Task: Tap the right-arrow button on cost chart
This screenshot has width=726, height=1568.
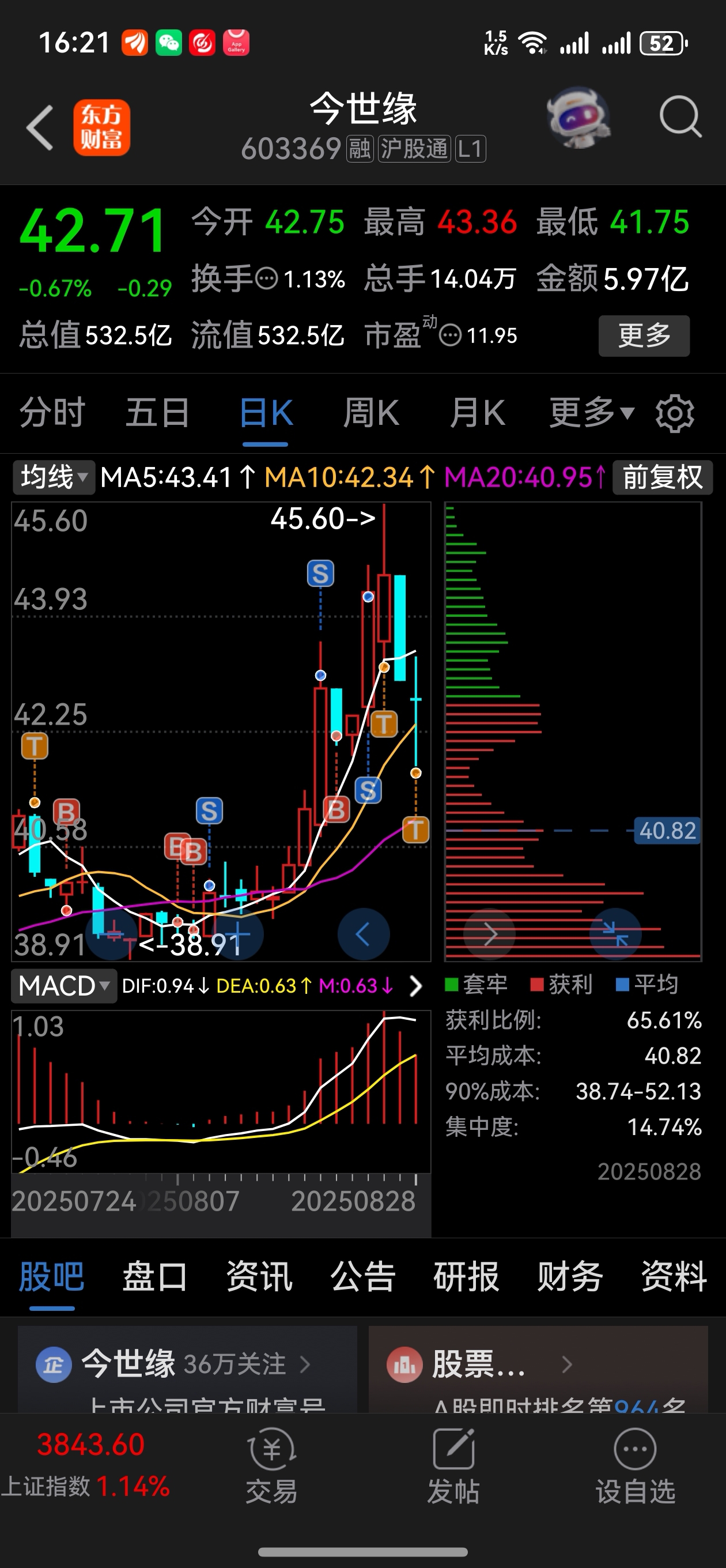Action: coord(490,933)
